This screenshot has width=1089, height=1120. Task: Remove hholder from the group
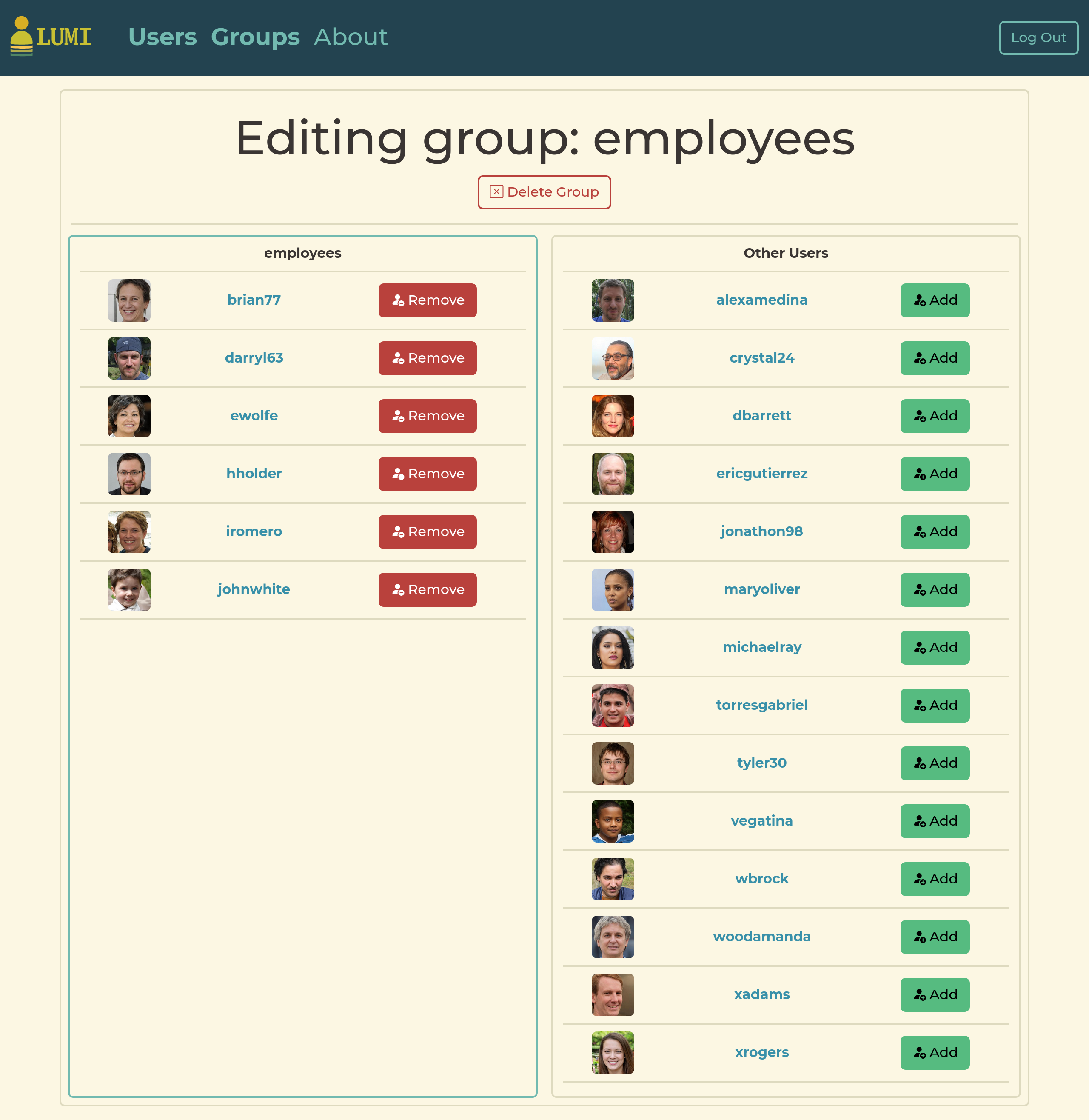coord(427,474)
